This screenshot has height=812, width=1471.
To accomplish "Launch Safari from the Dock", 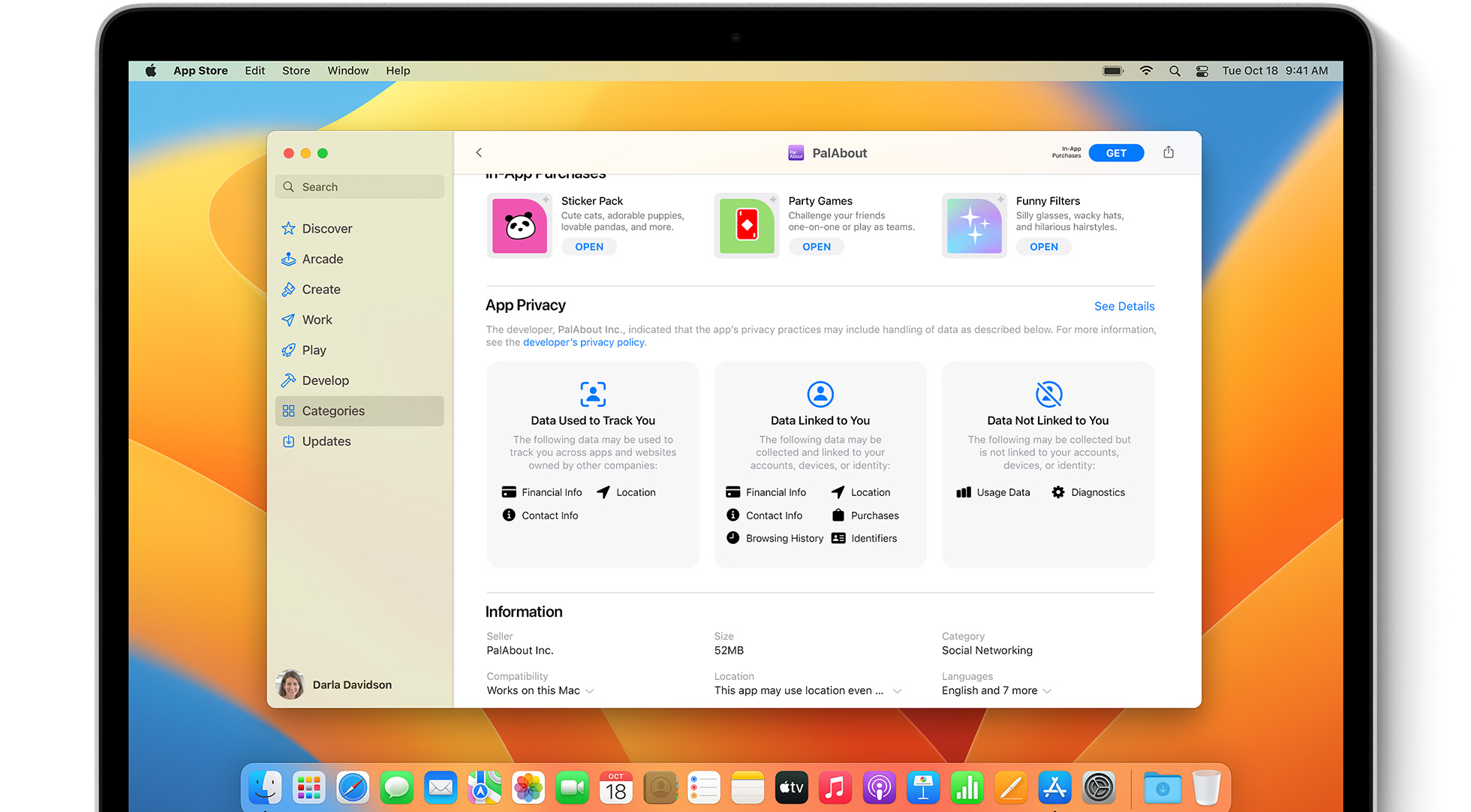I will point(352,787).
